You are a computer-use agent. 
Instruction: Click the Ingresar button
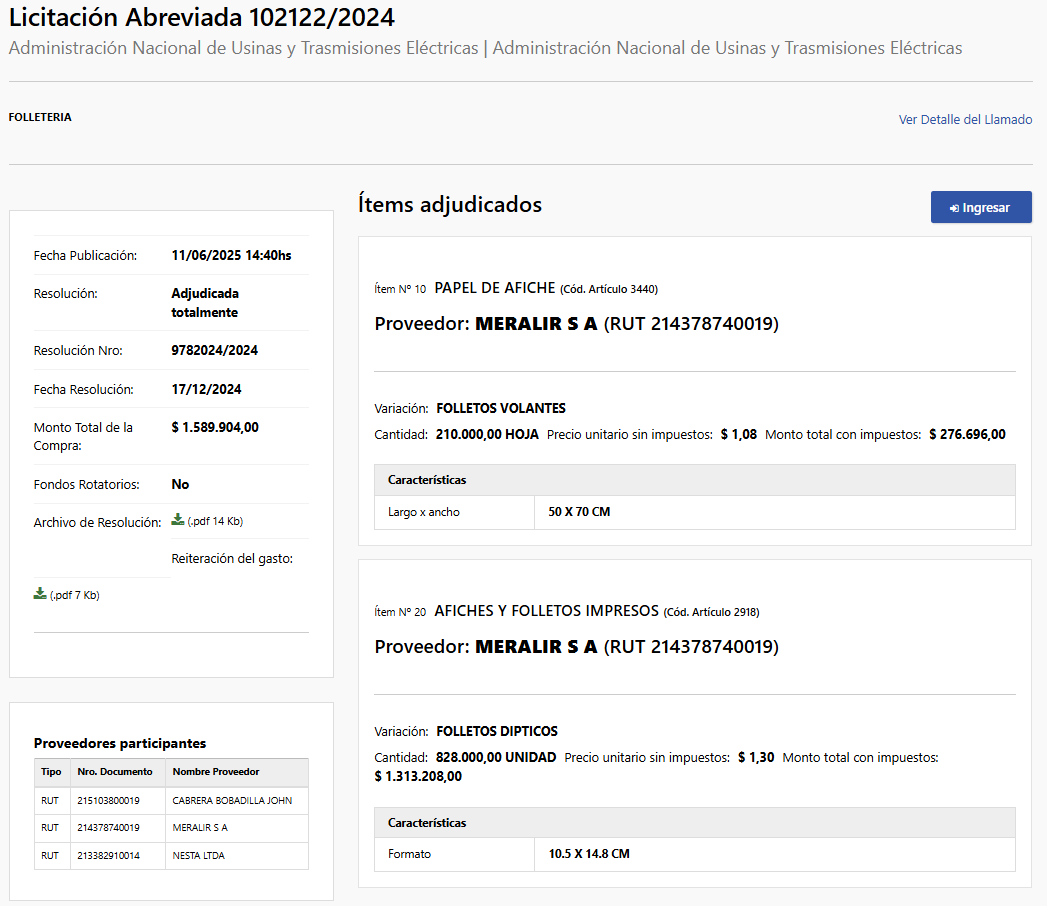[981, 207]
